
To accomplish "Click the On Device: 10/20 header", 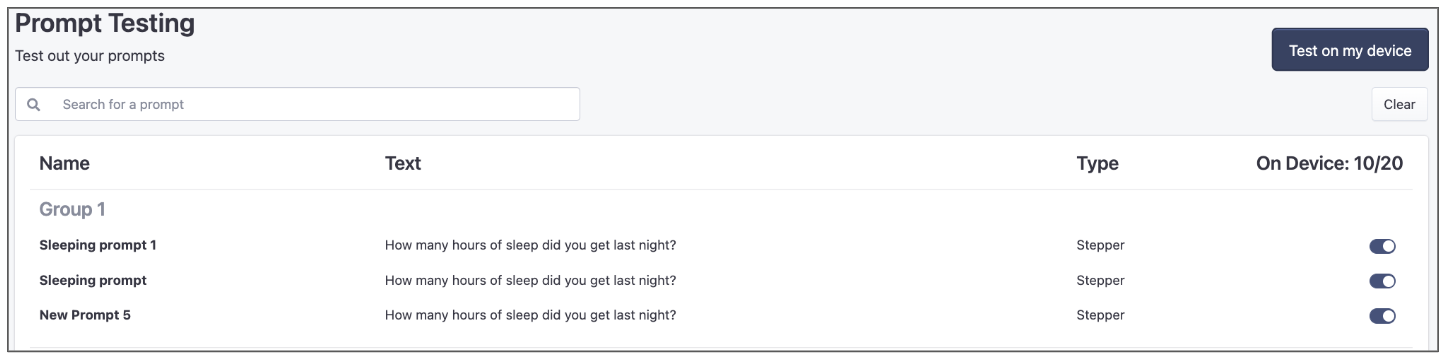I will 1329,164.
